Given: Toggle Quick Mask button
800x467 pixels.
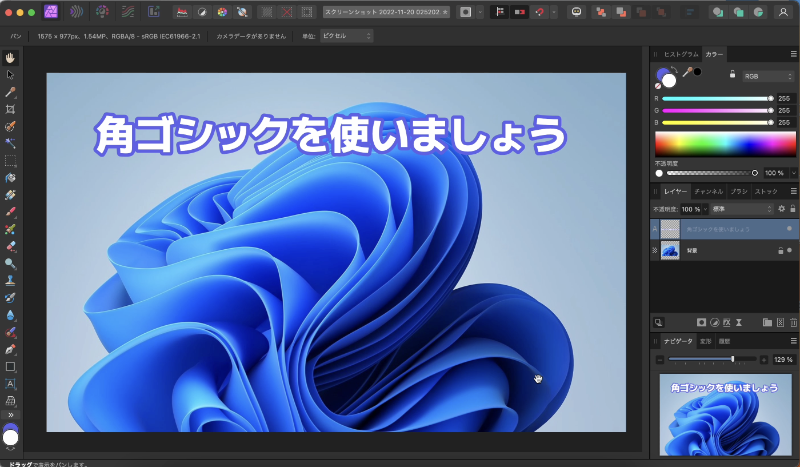Looking at the screenshot, I should click(x=465, y=12).
